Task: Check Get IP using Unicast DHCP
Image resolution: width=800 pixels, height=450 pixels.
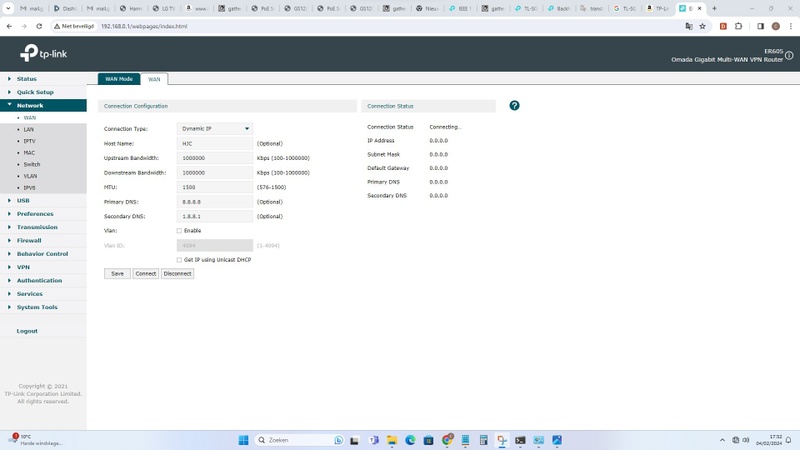Action: point(179,260)
